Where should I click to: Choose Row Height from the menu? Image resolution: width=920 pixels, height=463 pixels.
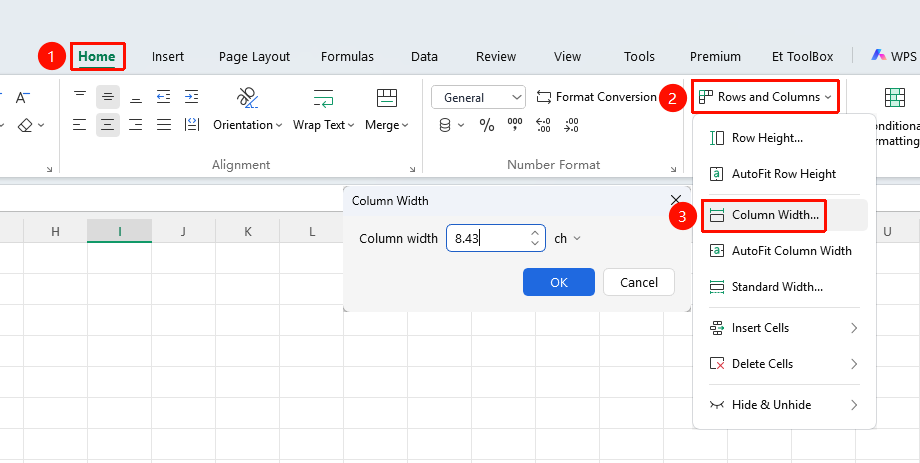point(784,138)
